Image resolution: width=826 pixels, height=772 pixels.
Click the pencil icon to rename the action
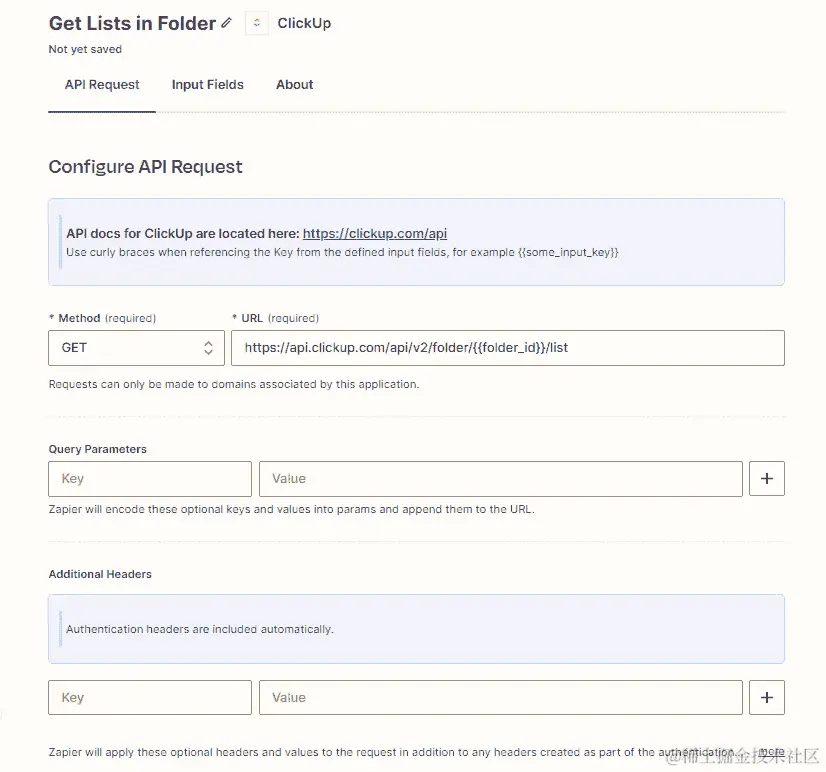(x=227, y=23)
